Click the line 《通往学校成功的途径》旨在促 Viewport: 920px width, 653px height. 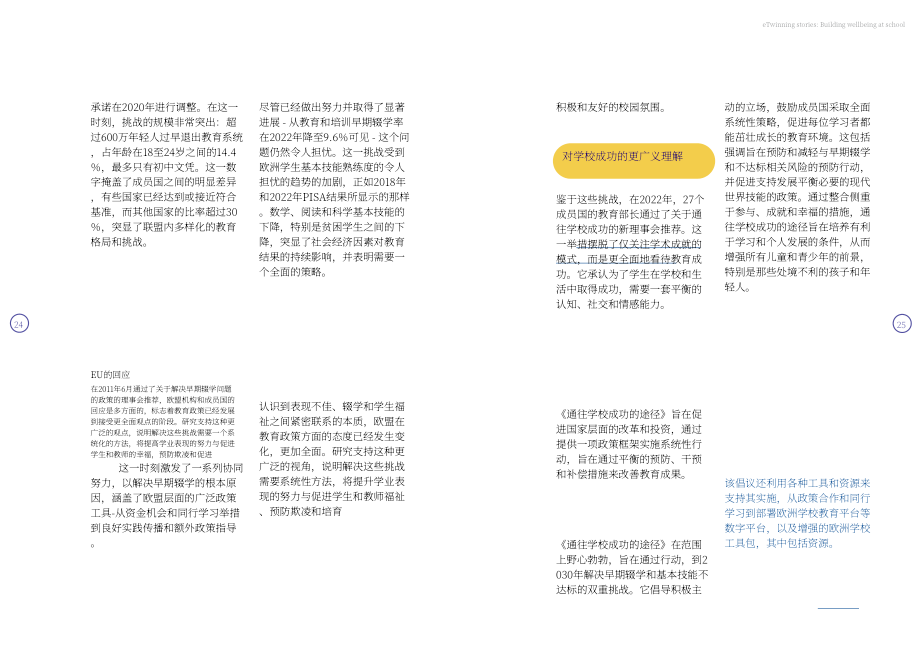(629, 414)
